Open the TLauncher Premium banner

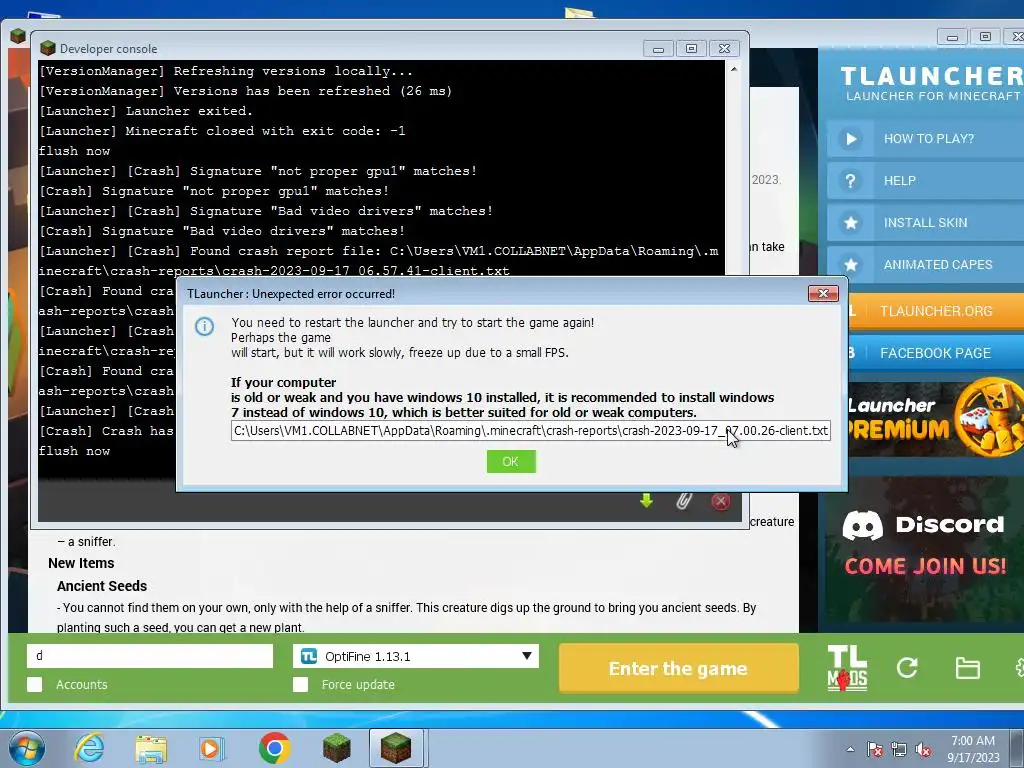point(935,418)
